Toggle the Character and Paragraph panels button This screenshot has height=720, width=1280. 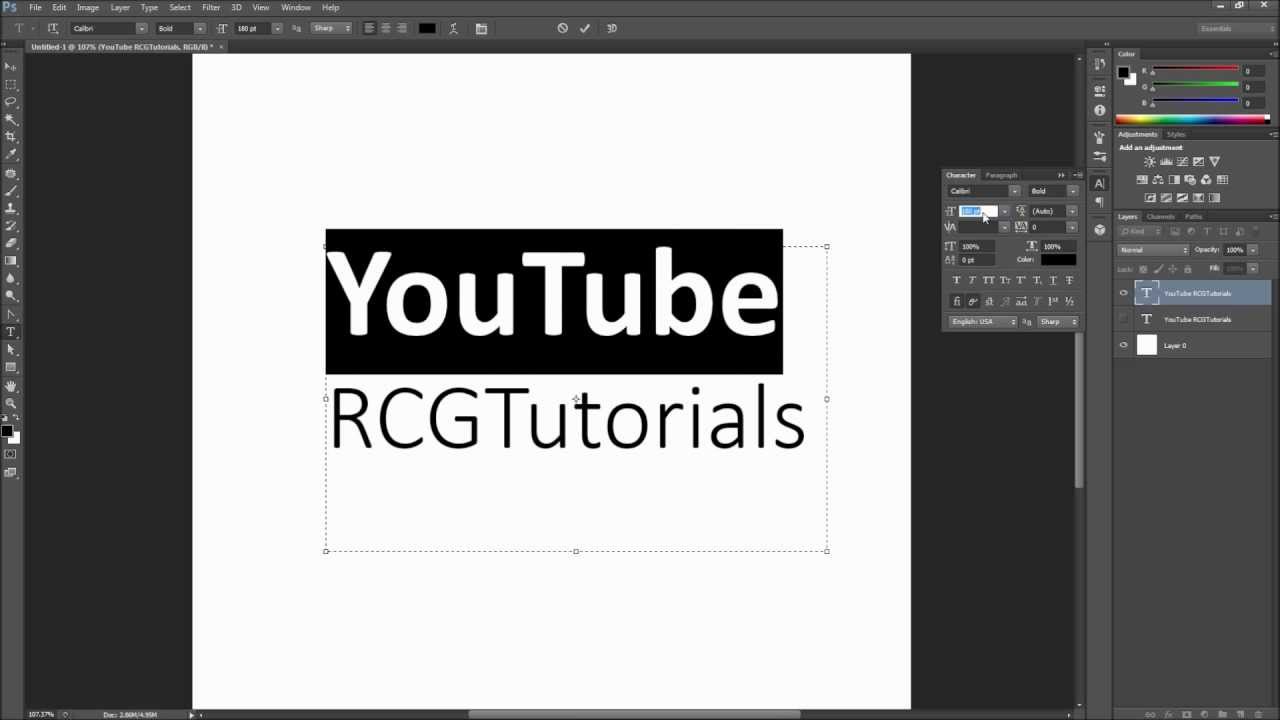pos(481,28)
